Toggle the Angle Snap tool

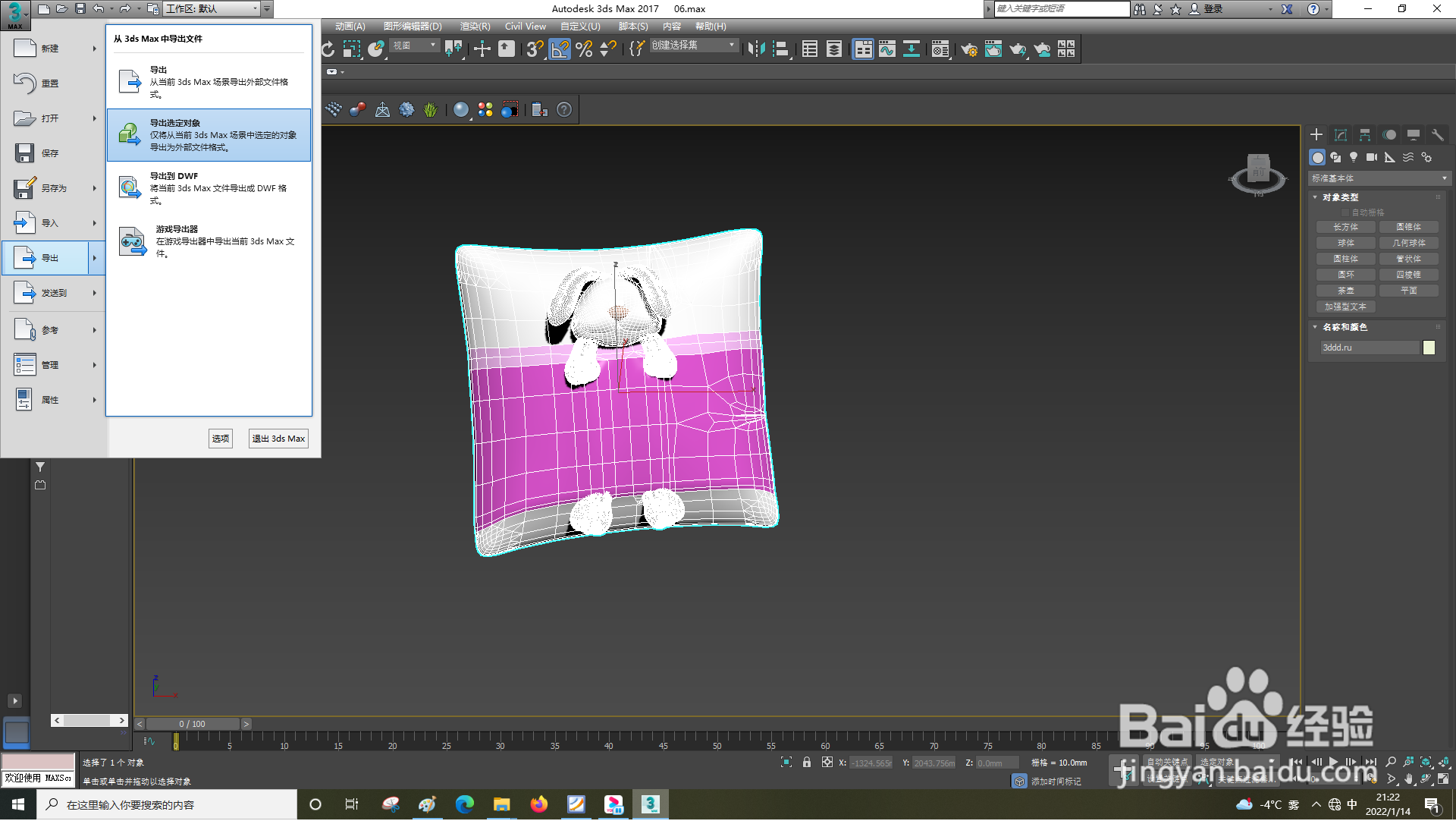[x=560, y=49]
